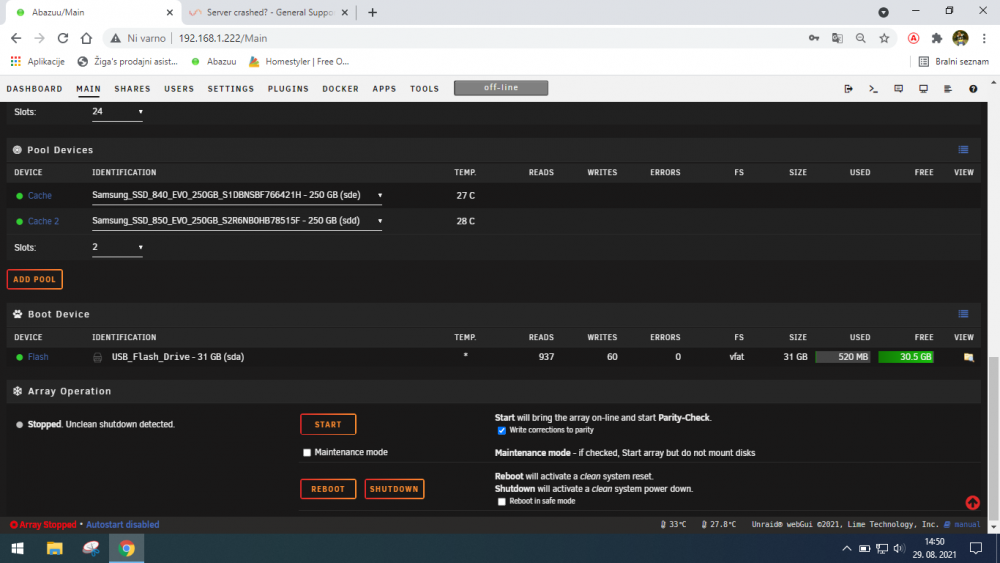Viewport: 1000px width, 563px height.
Task: Open the Settings menu
Action: [x=231, y=89]
